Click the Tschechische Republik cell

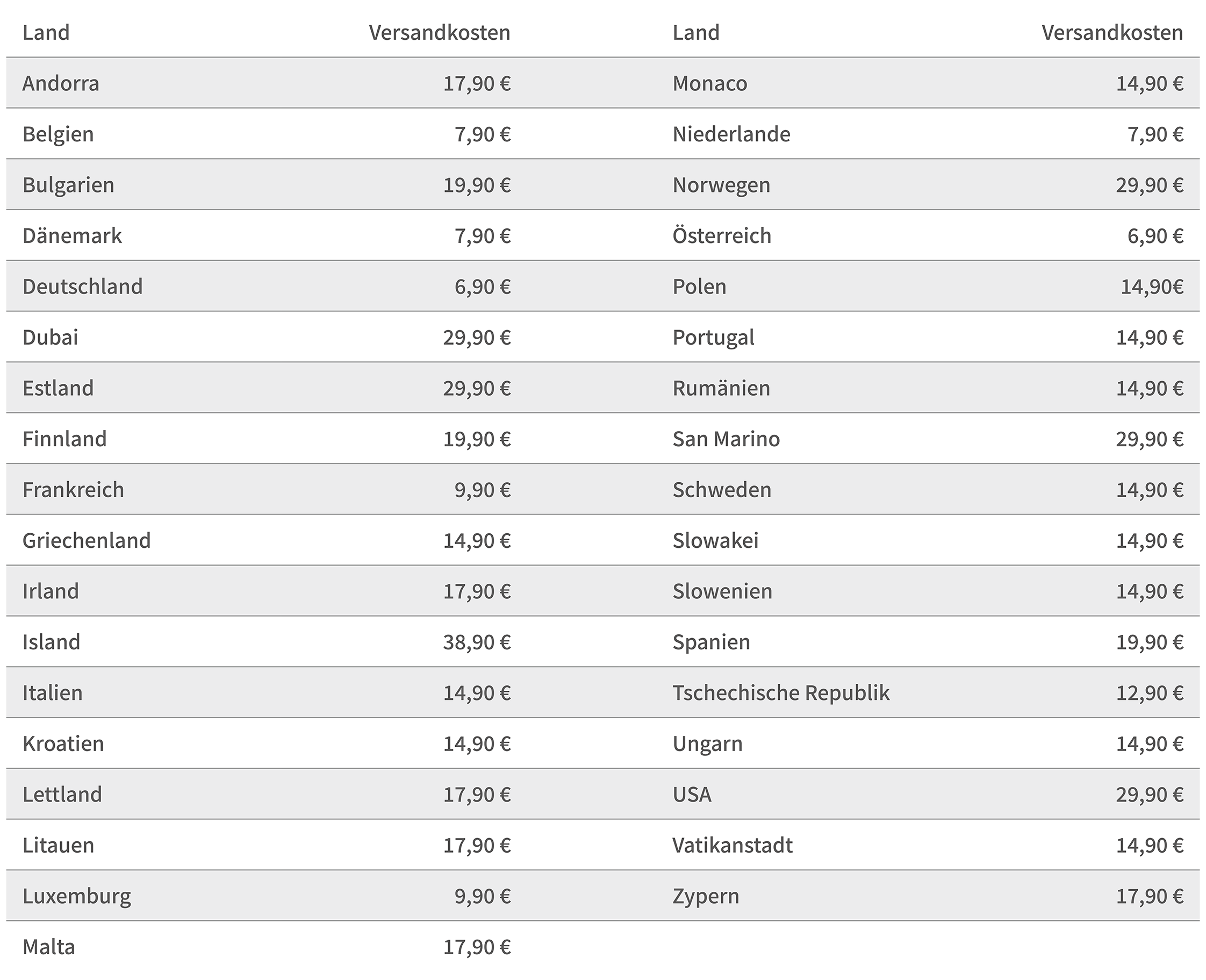pos(781,693)
